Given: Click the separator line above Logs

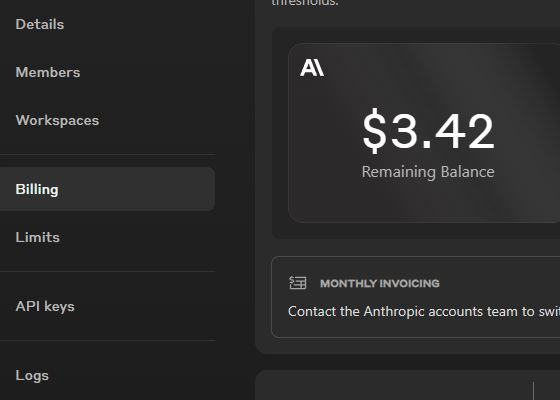Looking at the screenshot, I should pyautogui.click(x=107, y=340).
